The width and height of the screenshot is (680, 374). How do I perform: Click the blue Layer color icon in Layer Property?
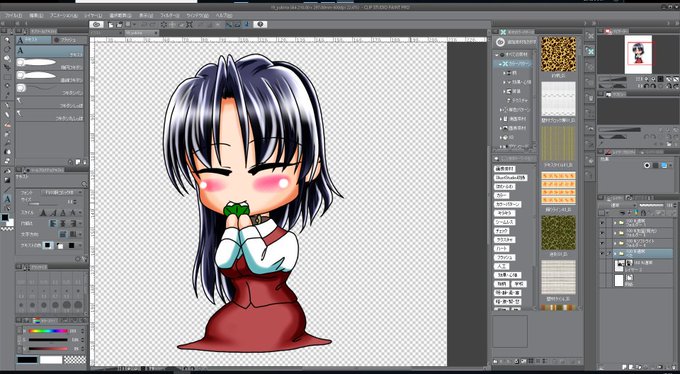[x=664, y=165]
